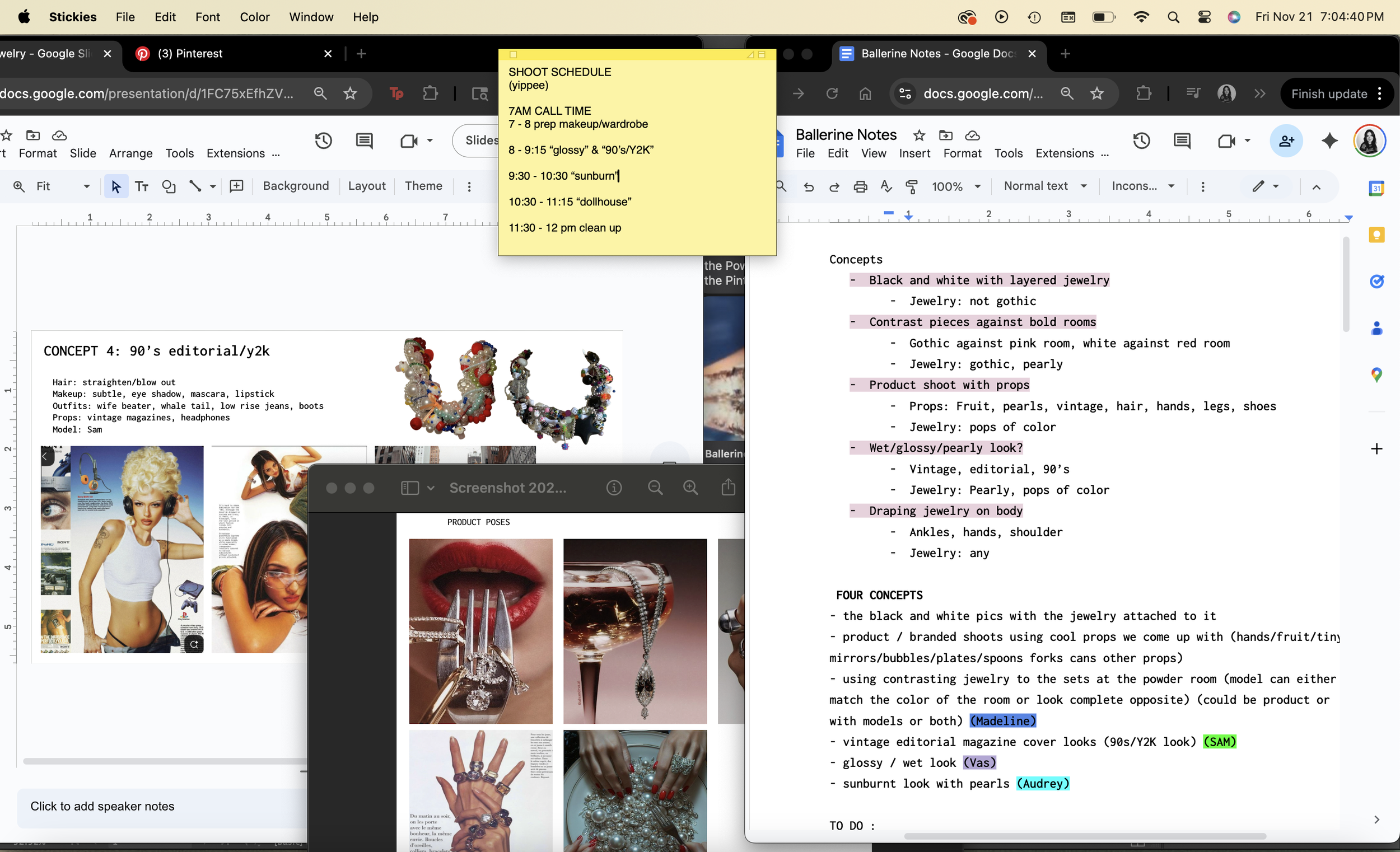Click the speaker notes field
The image size is (1400, 852).
102,806
